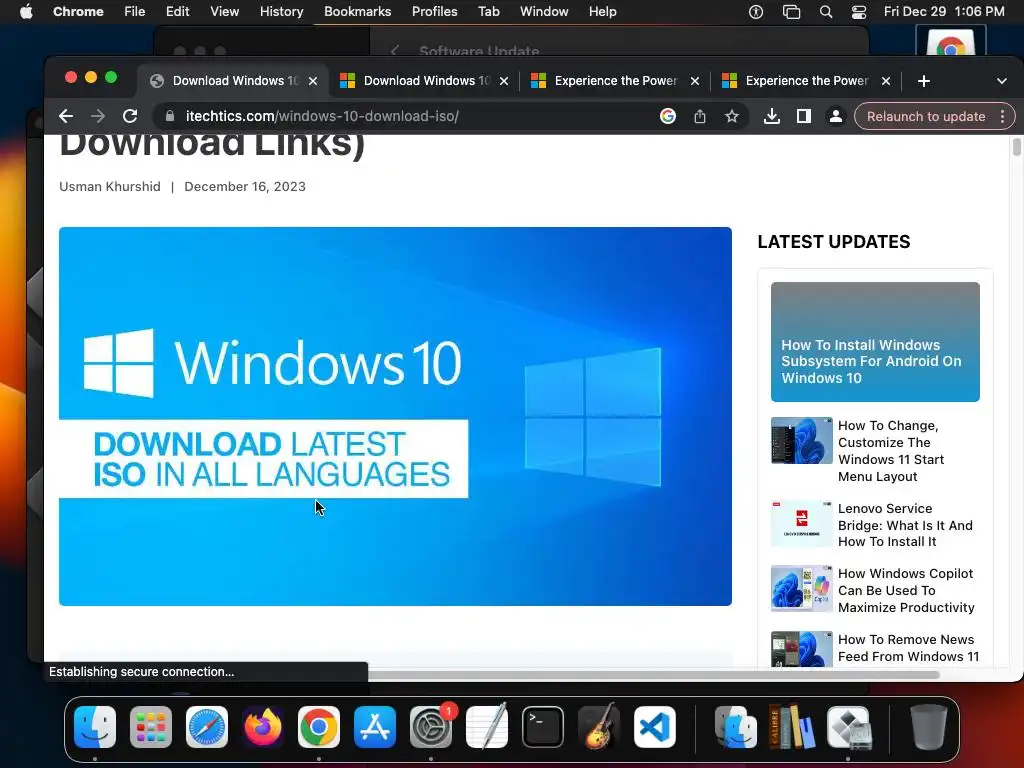Open Windows Subsystem For Android article card
The height and width of the screenshot is (768, 1024).
[875, 342]
